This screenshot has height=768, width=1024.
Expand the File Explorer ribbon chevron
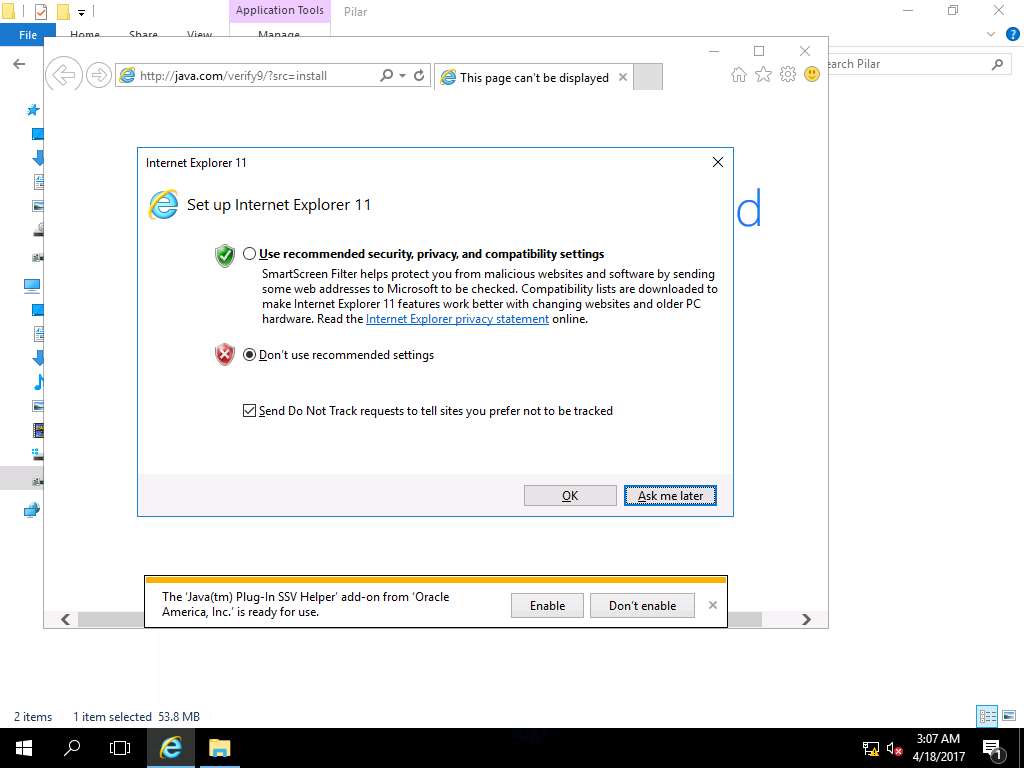coord(991,35)
